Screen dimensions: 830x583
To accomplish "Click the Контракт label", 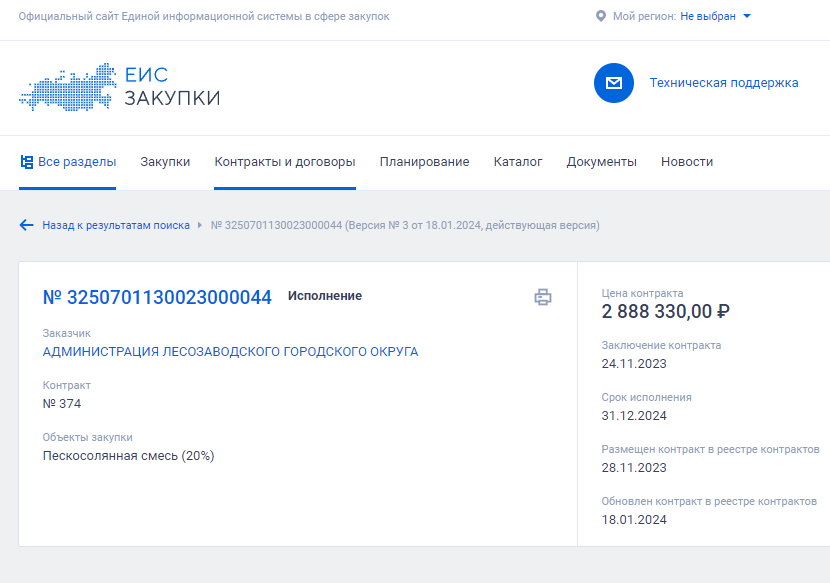I will coord(67,385).
